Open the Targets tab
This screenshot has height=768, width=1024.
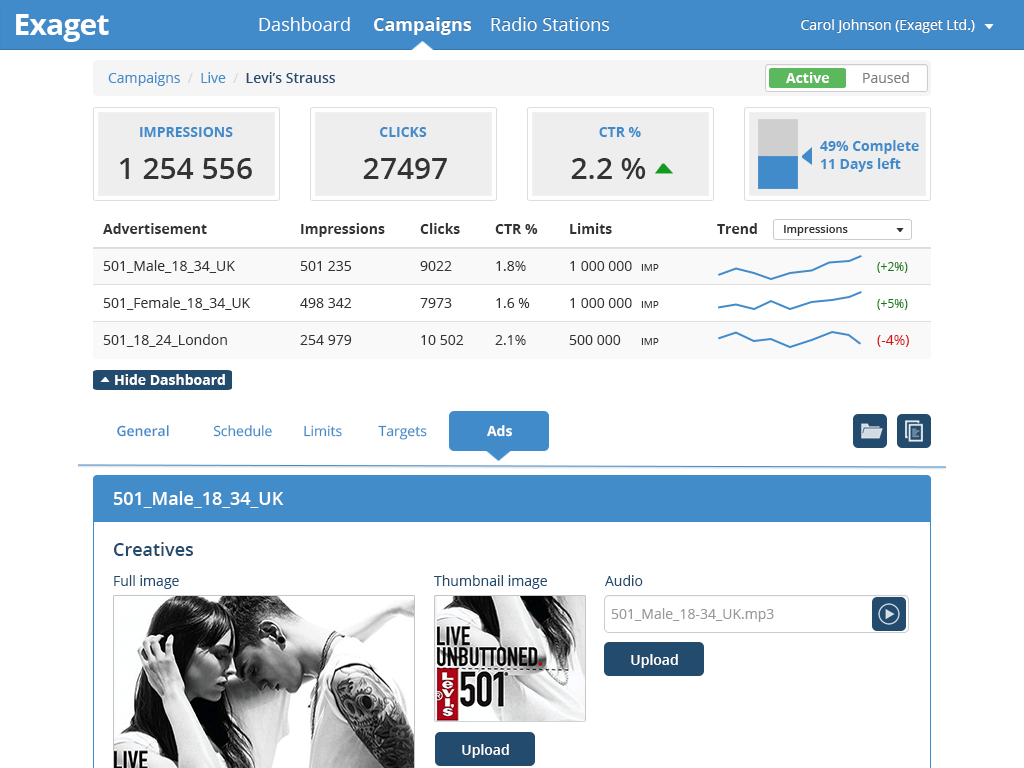402,431
